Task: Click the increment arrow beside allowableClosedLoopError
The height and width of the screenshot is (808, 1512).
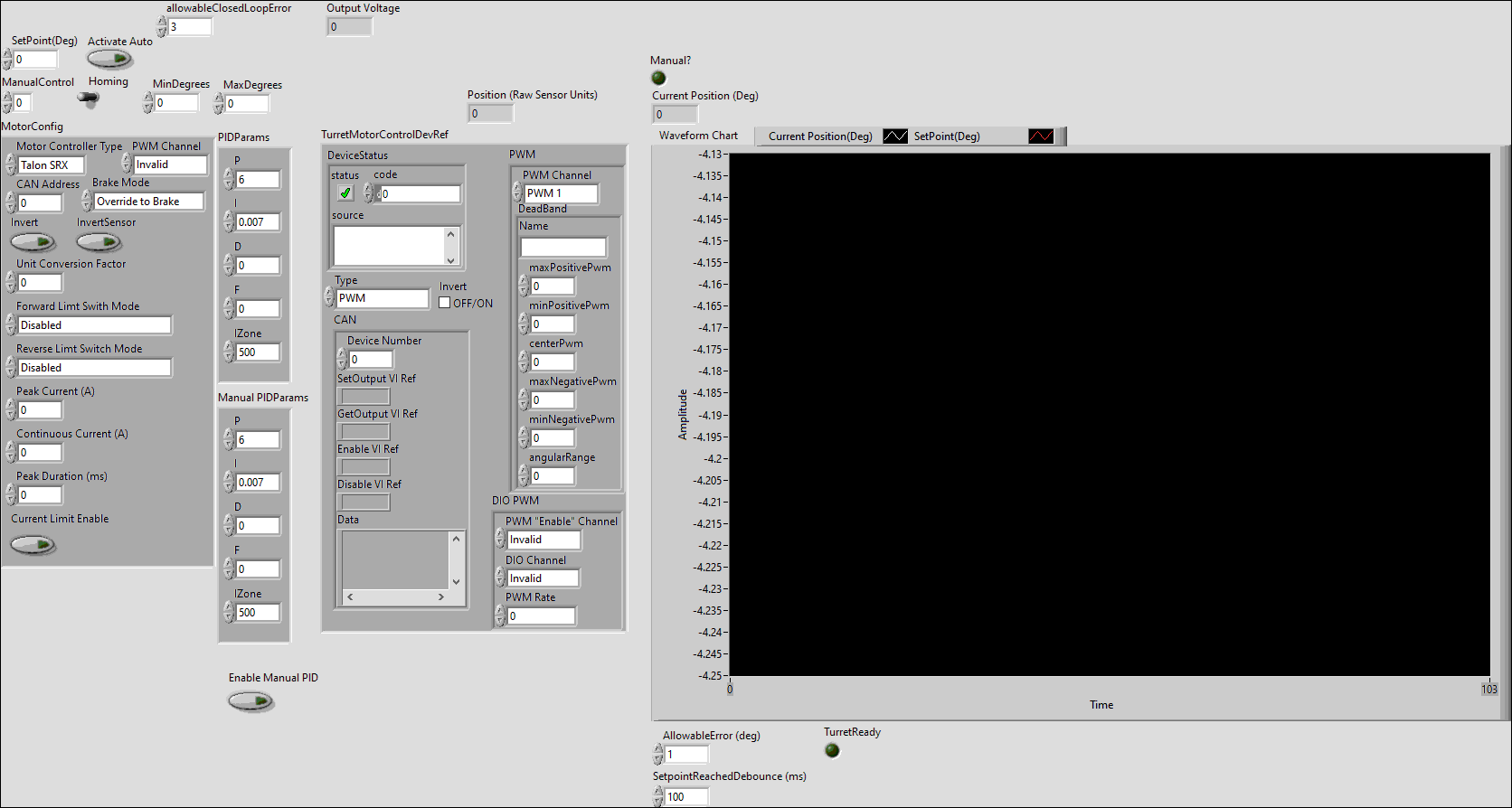Action: coord(161,23)
